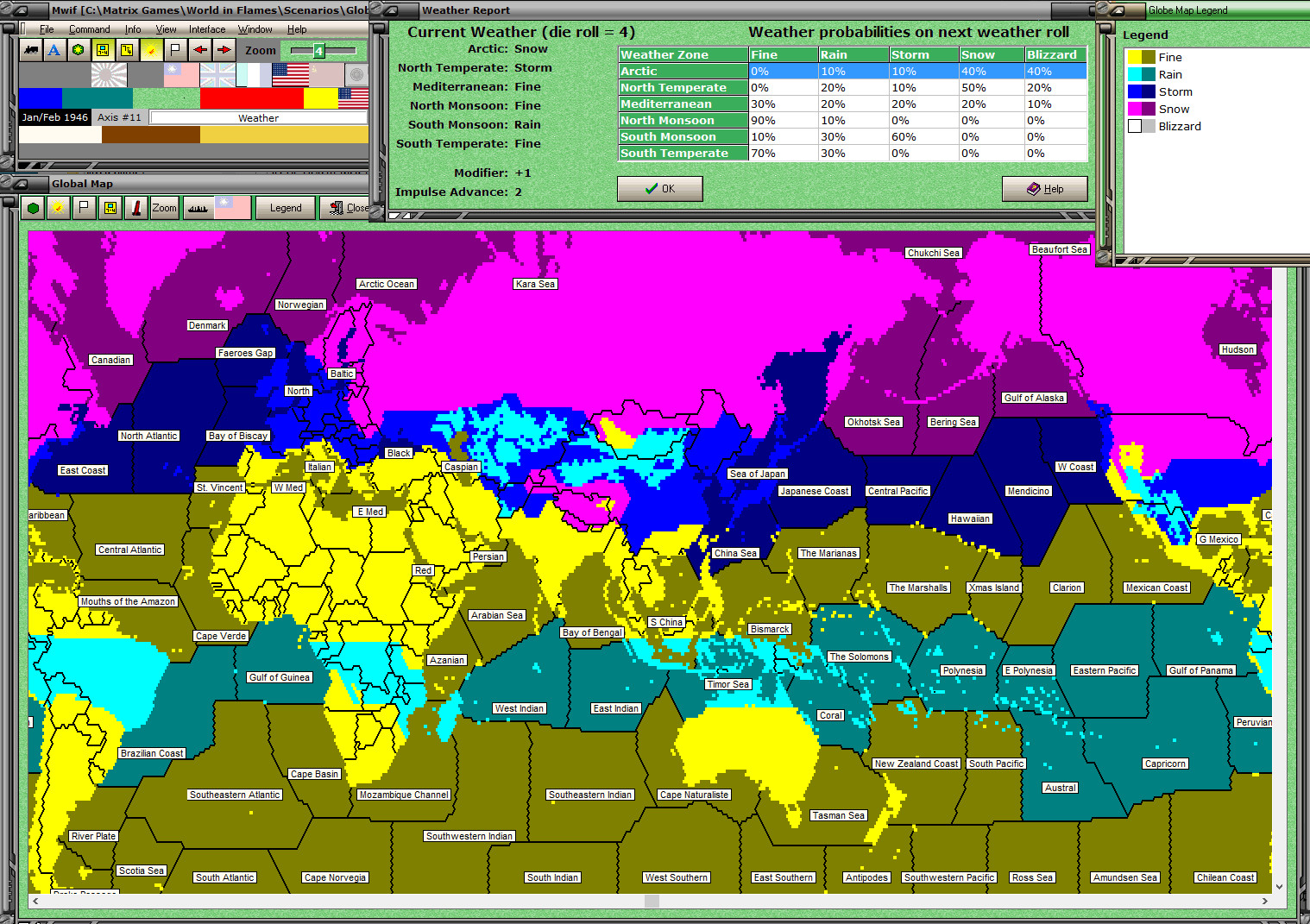Image resolution: width=1310 pixels, height=924 pixels.
Task: Click the Rain color swatch in the legend
Action: click(x=1142, y=74)
